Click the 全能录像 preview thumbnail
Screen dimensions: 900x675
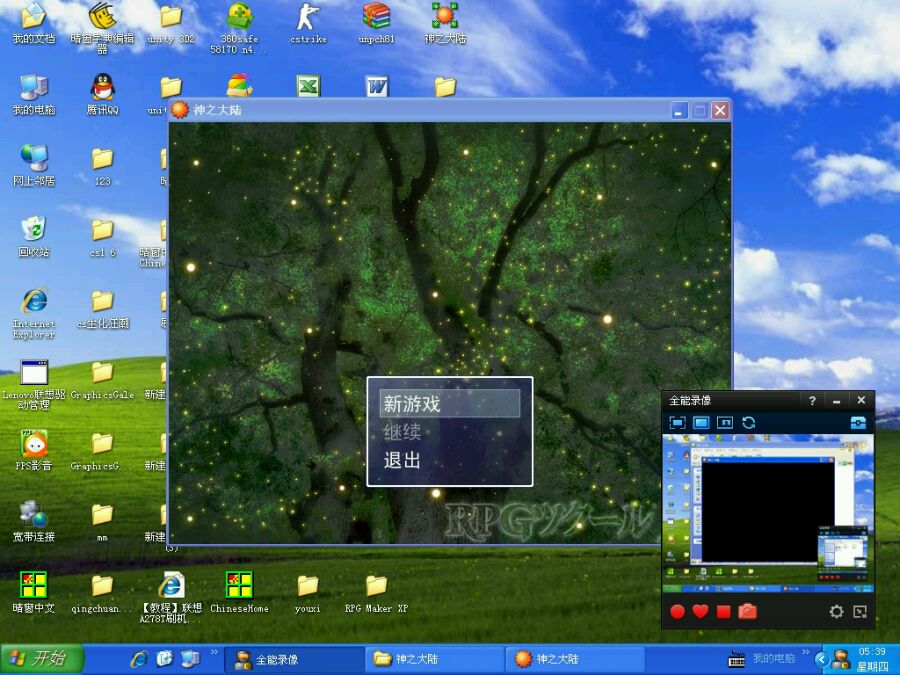(768, 514)
